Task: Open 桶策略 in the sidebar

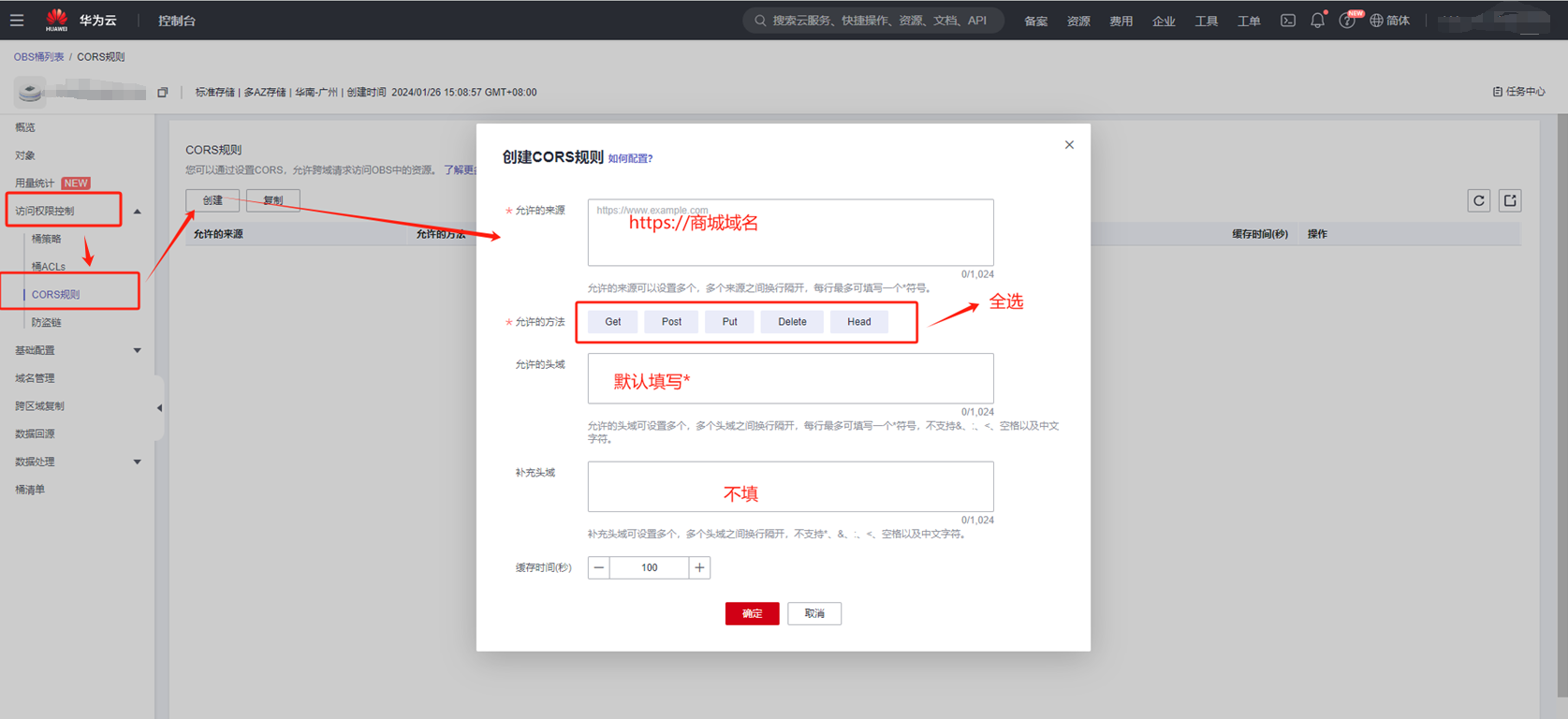Action: click(x=46, y=239)
